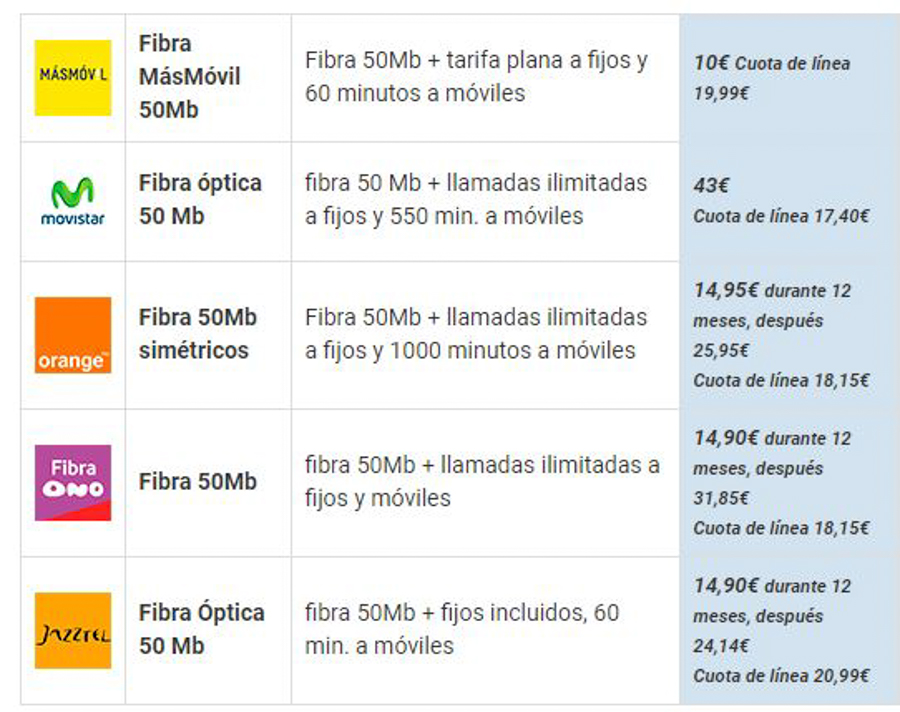Click the 43€ Movistar price cell
This screenshot has height=712, width=900.
pos(789,202)
